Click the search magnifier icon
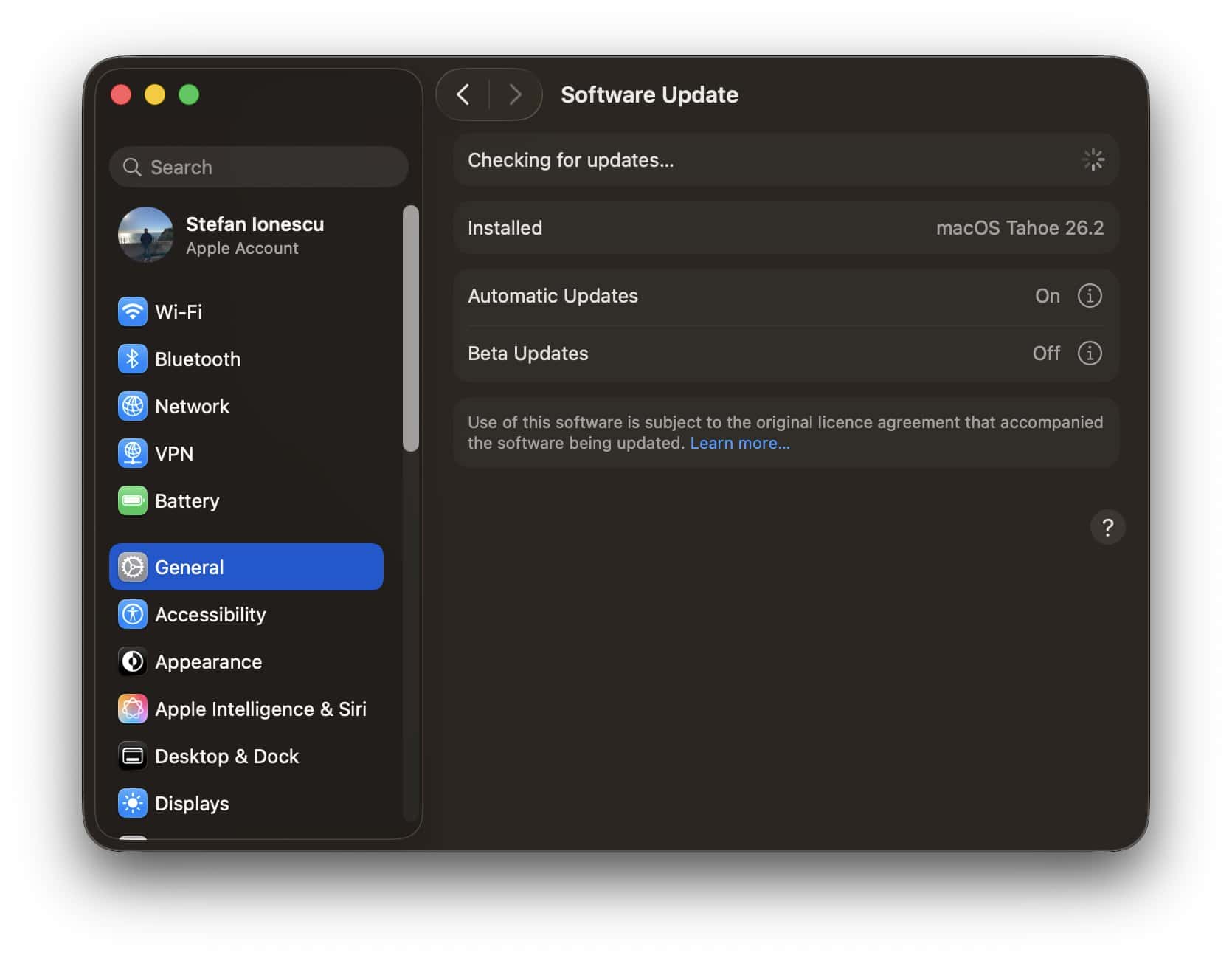This screenshot has width=1232, height=961. (x=132, y=167)
